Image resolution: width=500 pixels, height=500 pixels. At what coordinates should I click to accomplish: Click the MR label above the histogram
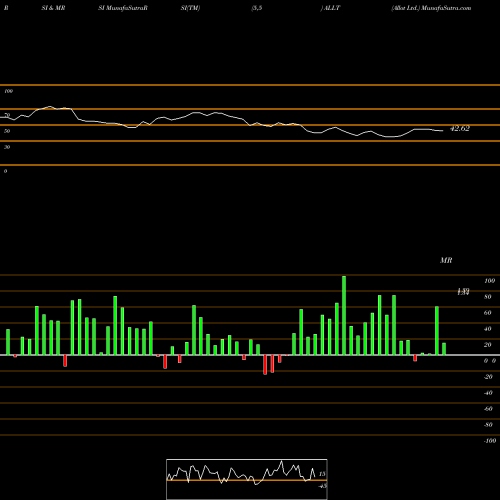point(446,260)
